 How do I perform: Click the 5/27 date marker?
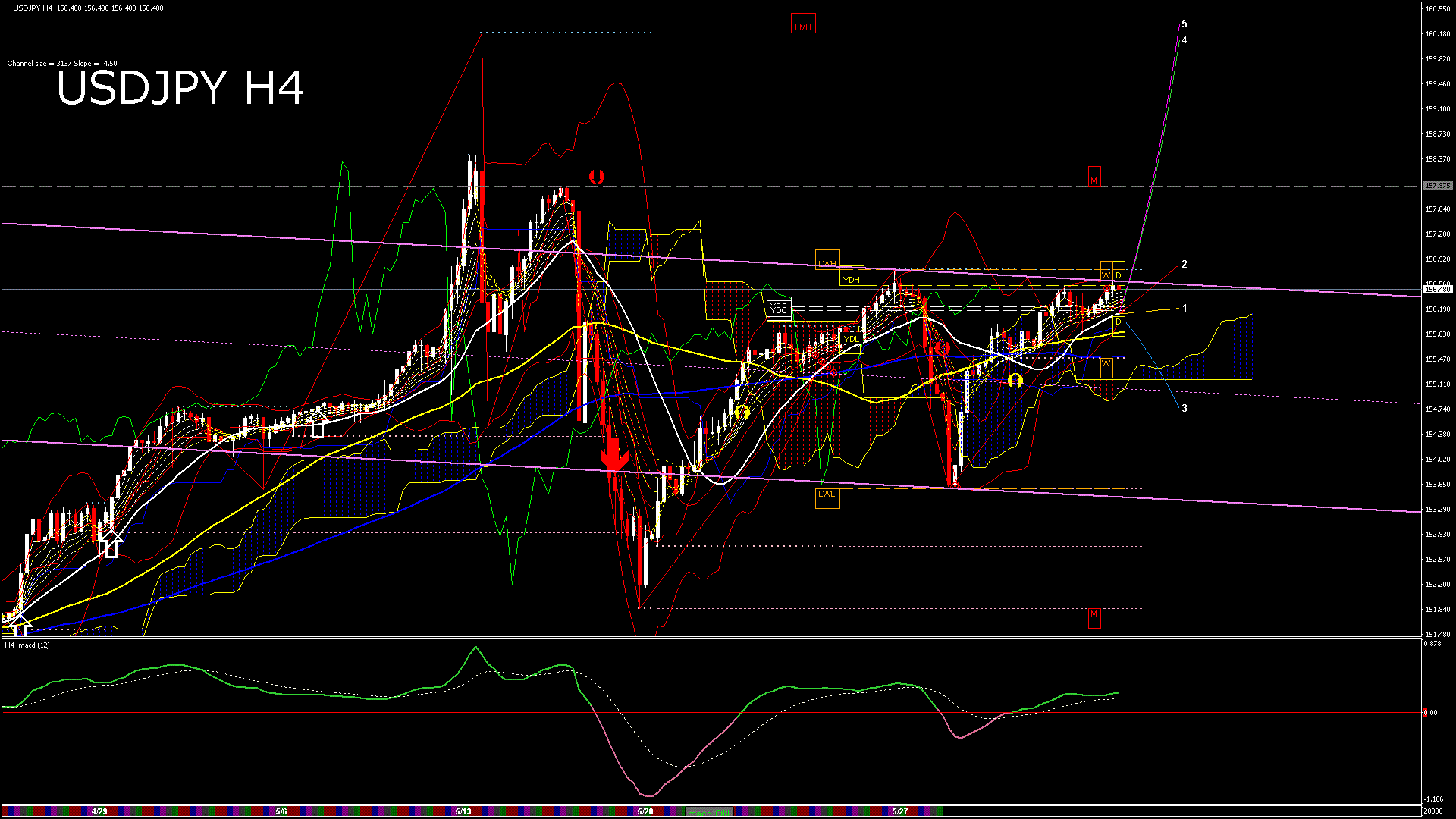(900, 811)
